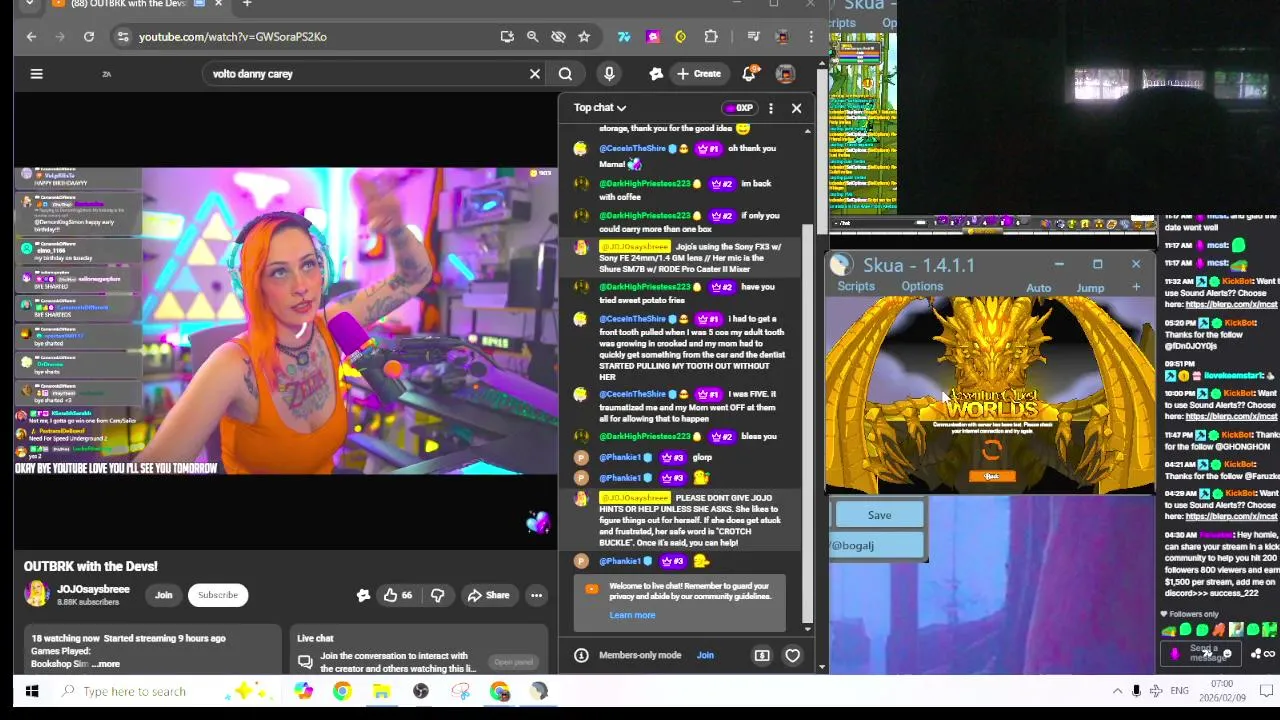Image resolution: width=1280 pixels, height=720 pixels.
Task: Close the live chat panel with X
Action: 796,108
